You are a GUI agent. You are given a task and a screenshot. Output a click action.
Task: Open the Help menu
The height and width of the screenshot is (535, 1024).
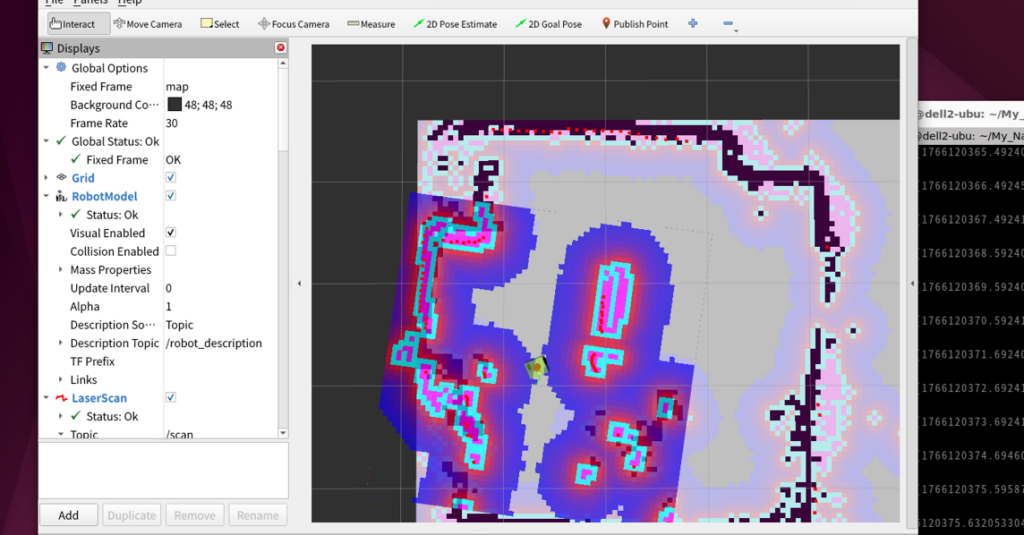point(130,3)
